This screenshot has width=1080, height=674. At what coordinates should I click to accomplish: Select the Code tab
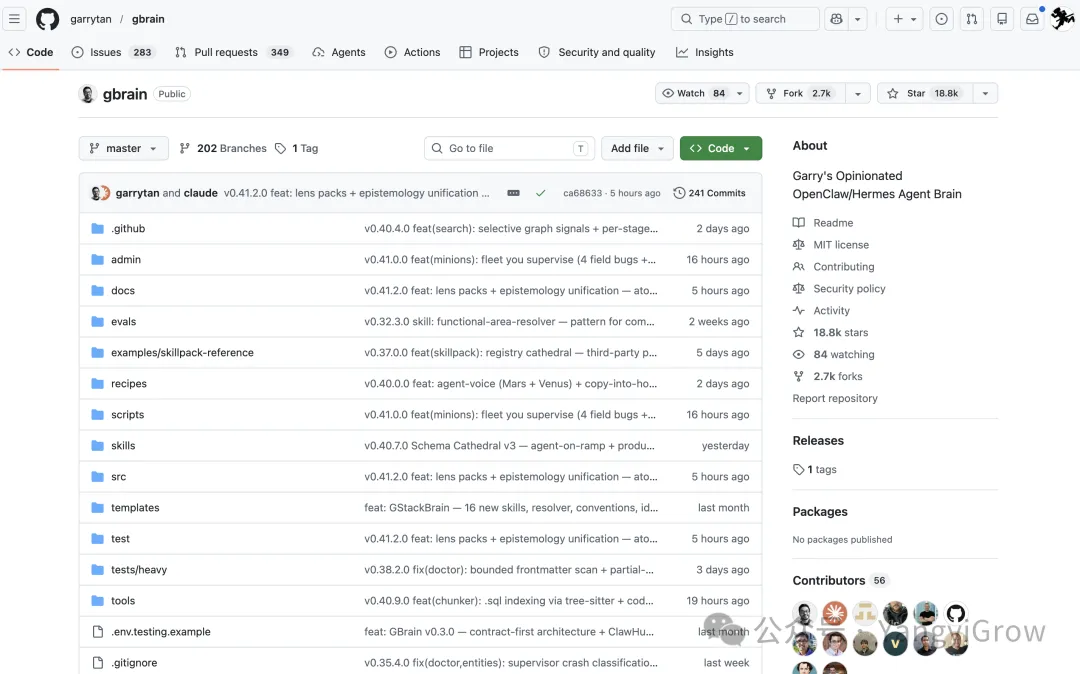[x=30, y=52]
